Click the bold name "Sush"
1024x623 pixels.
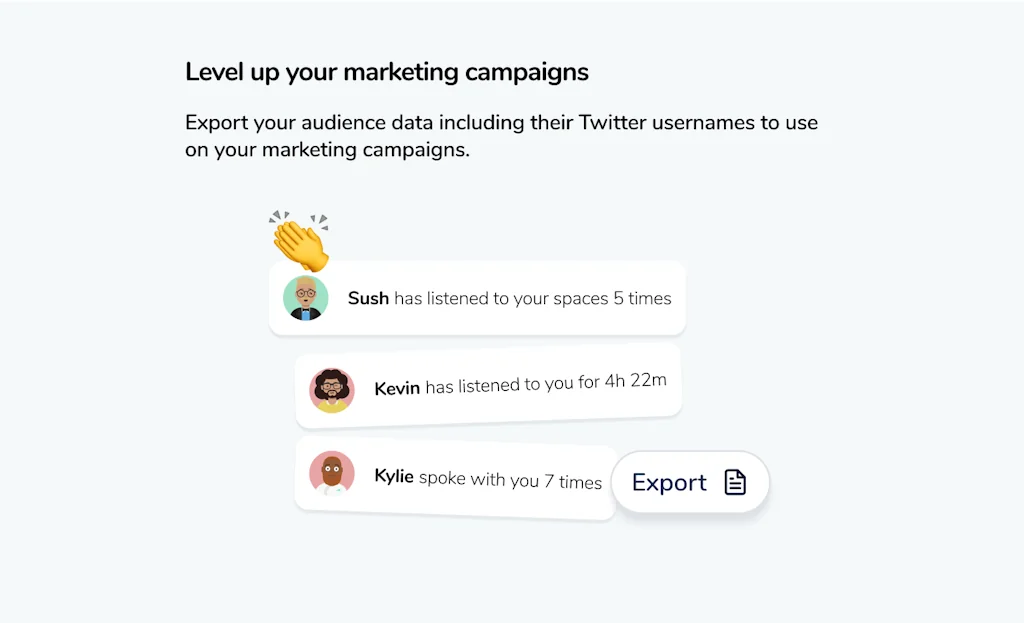point(368,298)
